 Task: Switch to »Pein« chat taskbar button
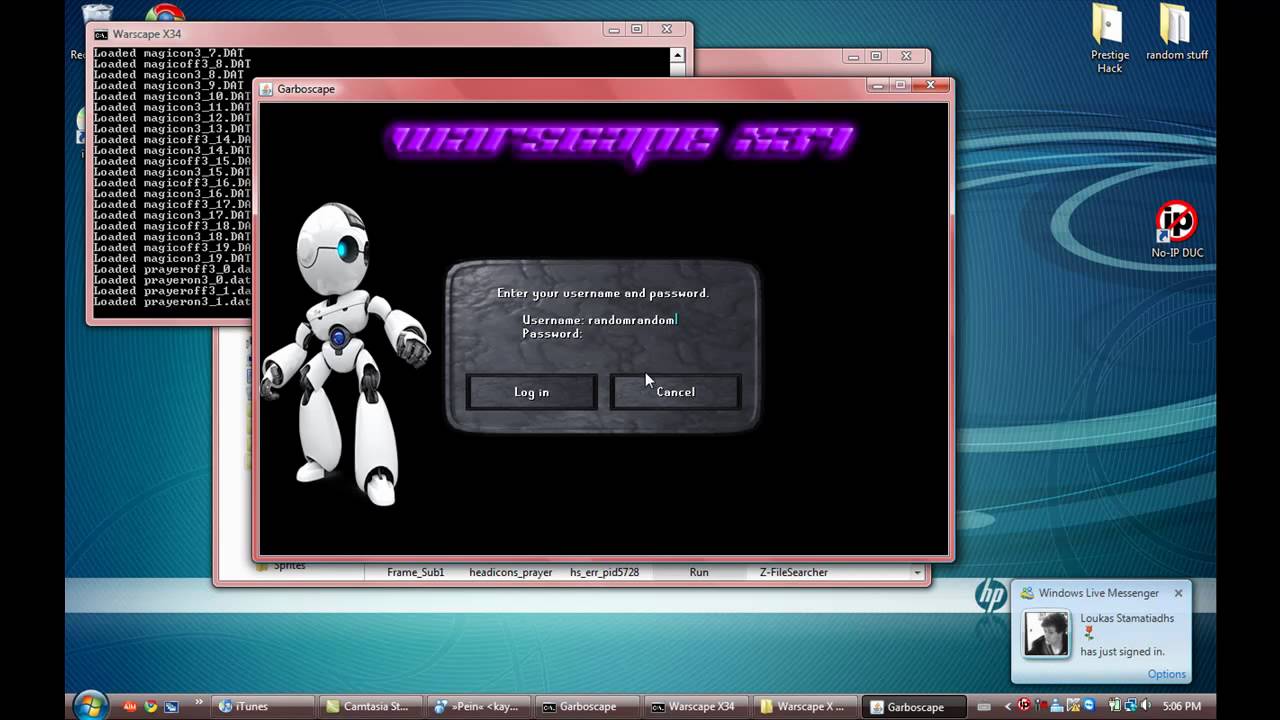(x=478, y=706)
